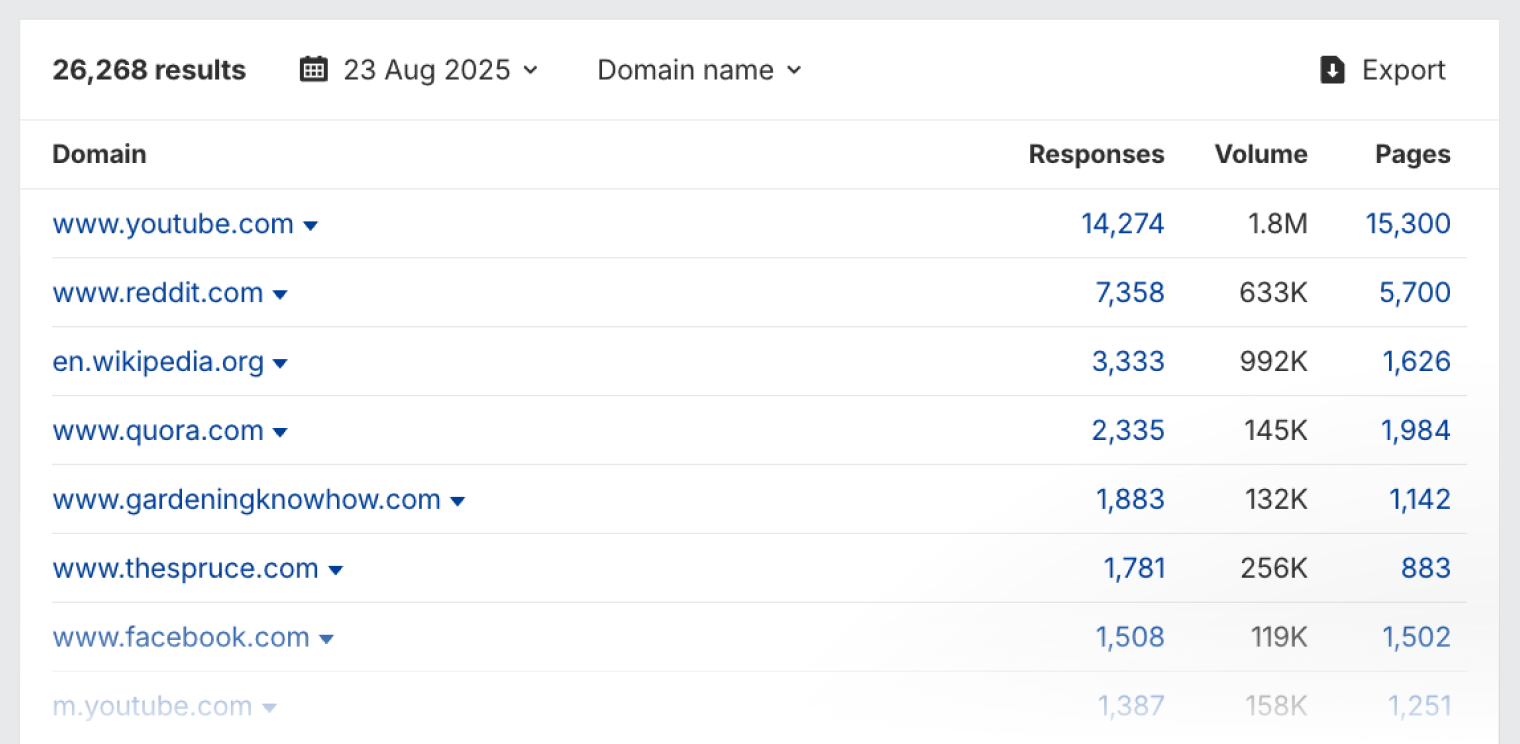Select the 119K volume cell
Screen dimensions: 1520x744
point(1278,638)
